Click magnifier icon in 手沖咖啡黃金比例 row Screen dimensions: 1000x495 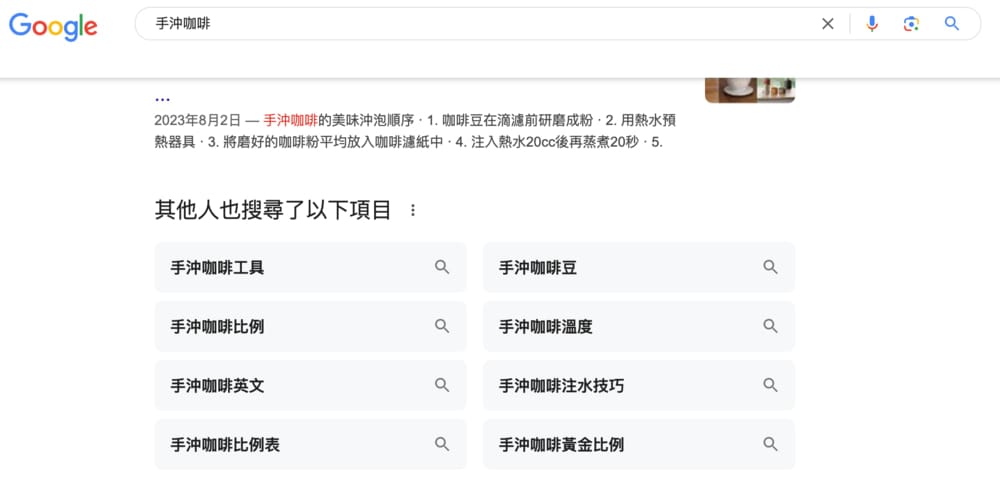[x=770, y=444]
